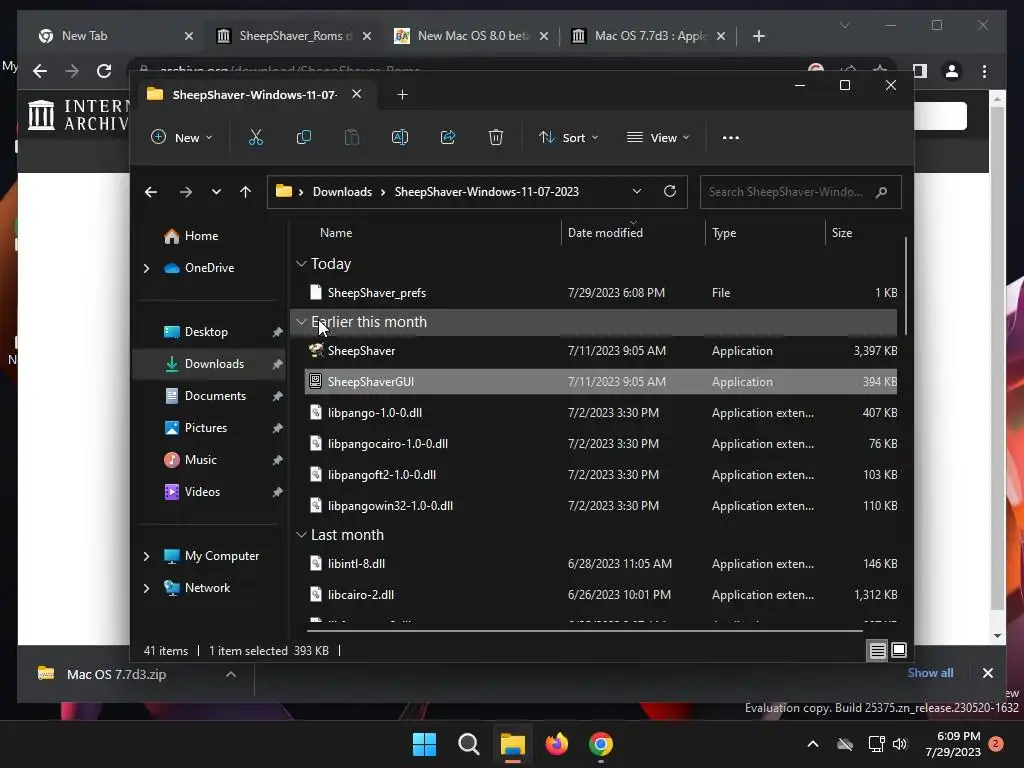Open Chrome profile avatar
The height and width of the screenshot is (768, 1024).
pos(952,71)
